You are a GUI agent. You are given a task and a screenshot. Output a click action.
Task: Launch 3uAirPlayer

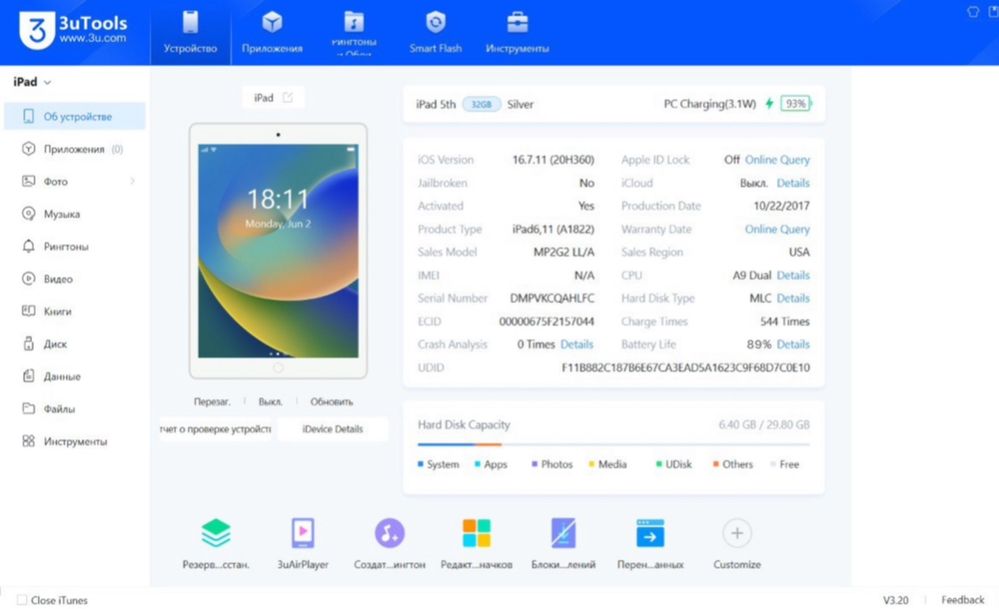[x=303, y=543]
